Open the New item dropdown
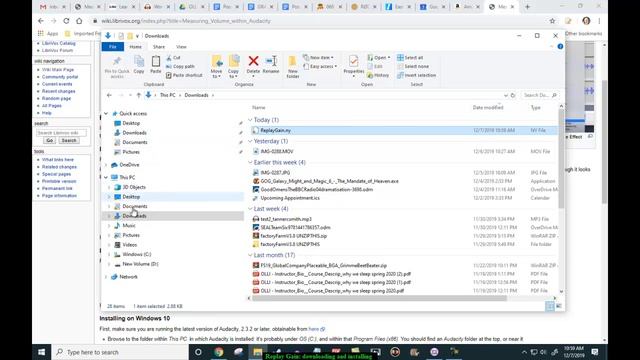 point(318,58)
